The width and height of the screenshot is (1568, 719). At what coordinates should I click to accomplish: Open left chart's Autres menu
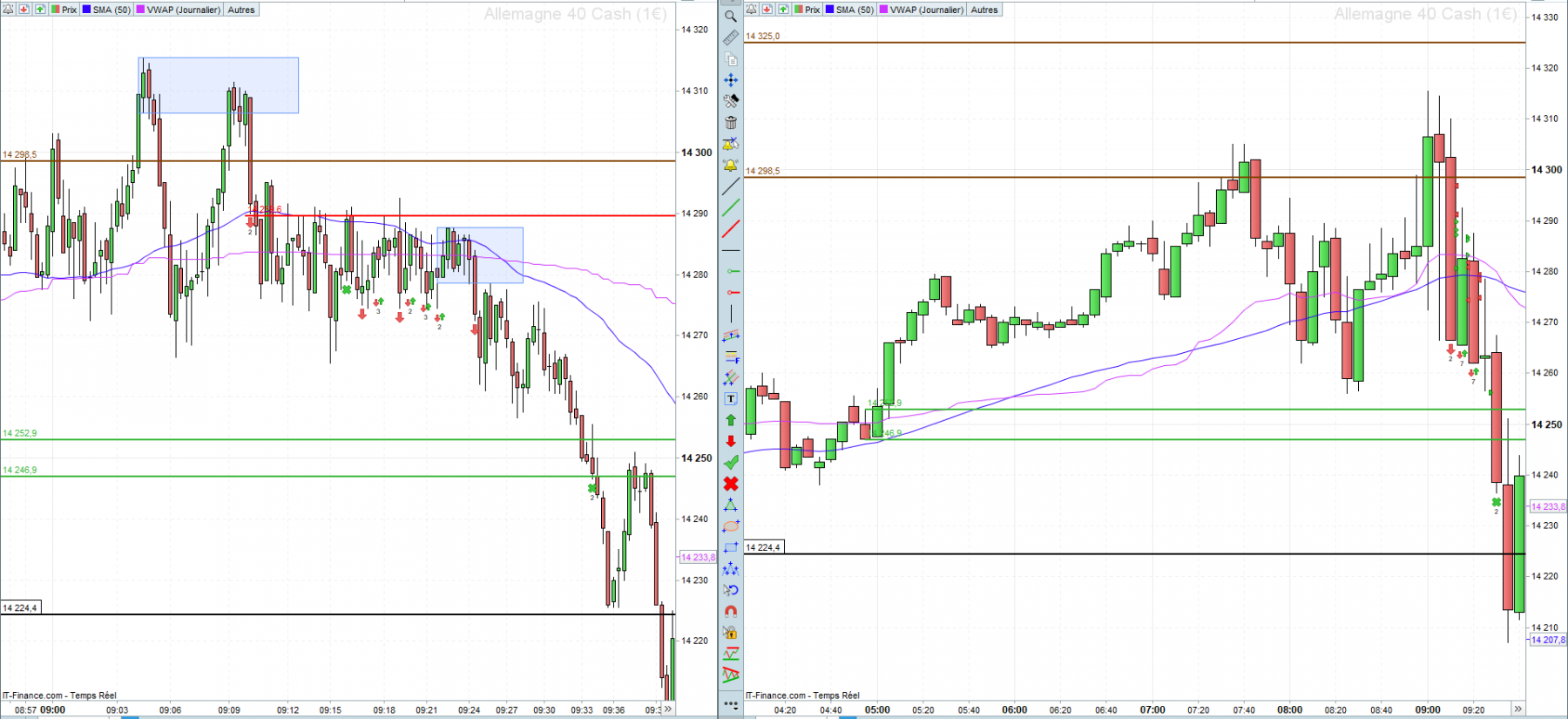click(241, 10)
